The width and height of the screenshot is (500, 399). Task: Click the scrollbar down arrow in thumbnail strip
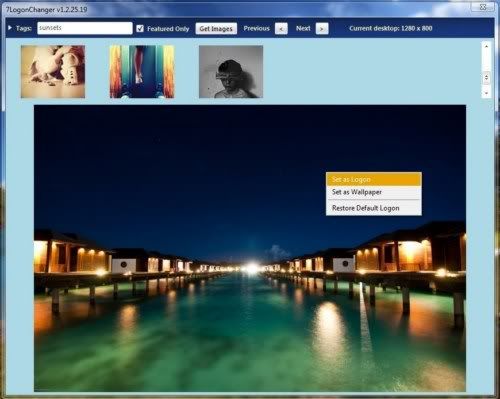(486, 93)
